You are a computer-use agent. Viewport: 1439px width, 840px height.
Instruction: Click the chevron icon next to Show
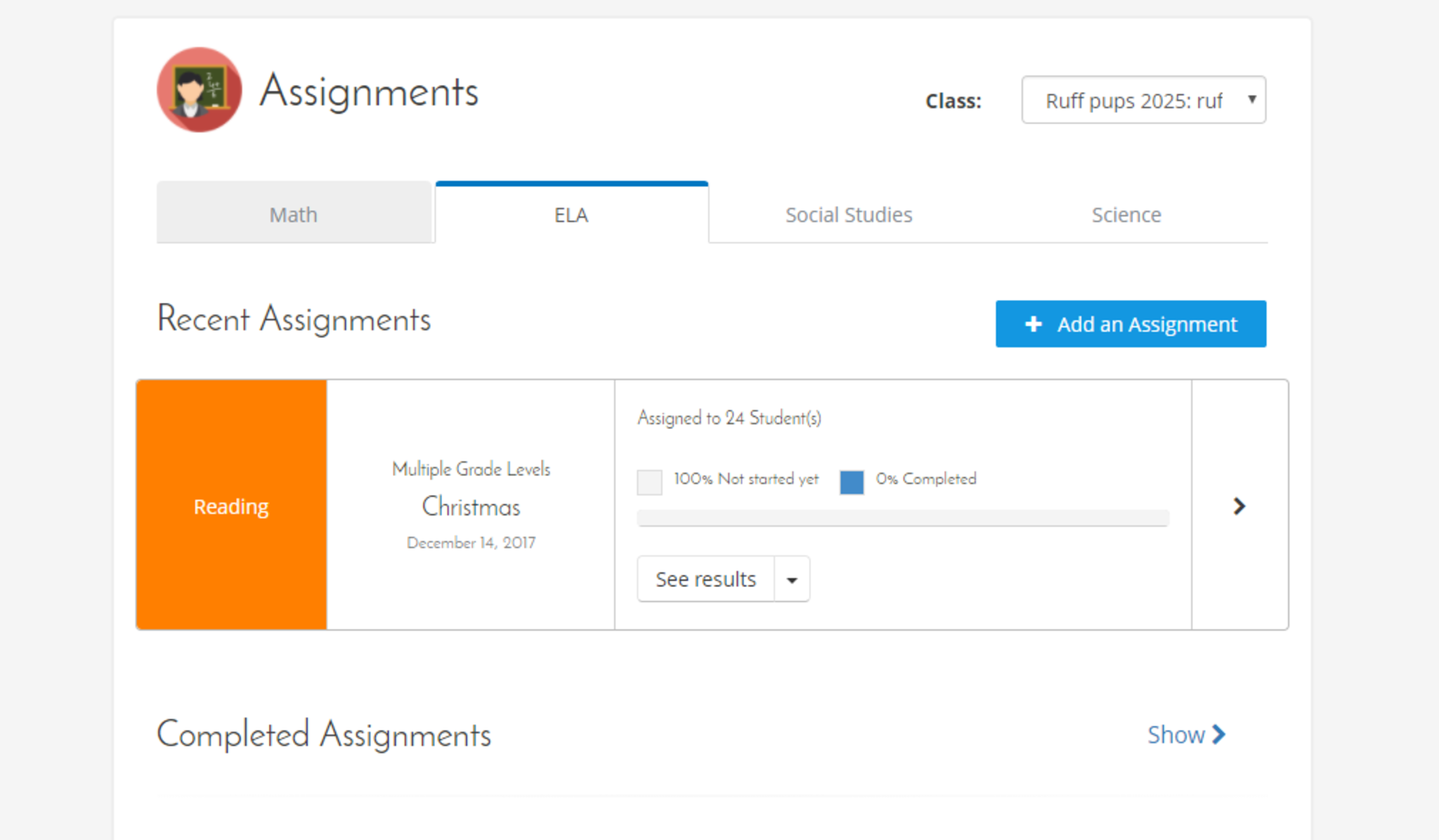coord(1219,735)
